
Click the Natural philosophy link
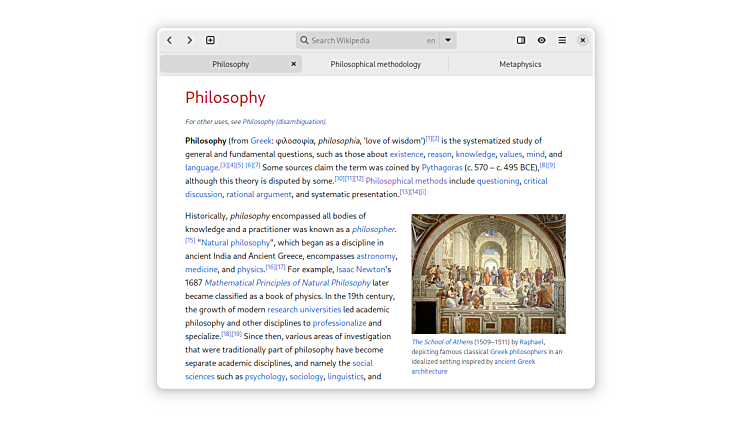pyautogui.click(x=235, y=242)
